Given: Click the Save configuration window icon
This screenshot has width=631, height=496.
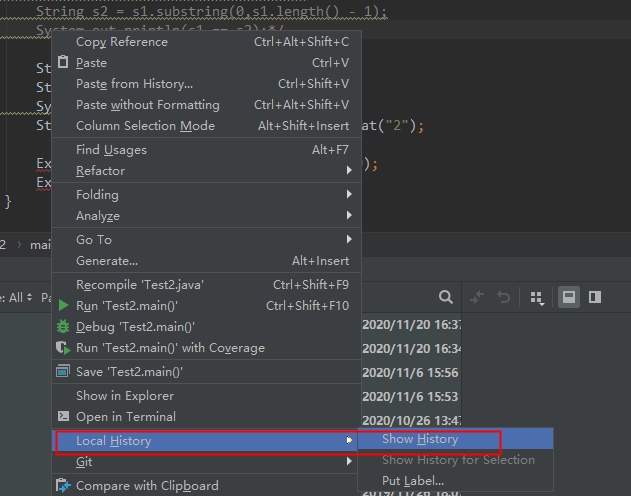Looking at the screenshot, I should (63, 371).
